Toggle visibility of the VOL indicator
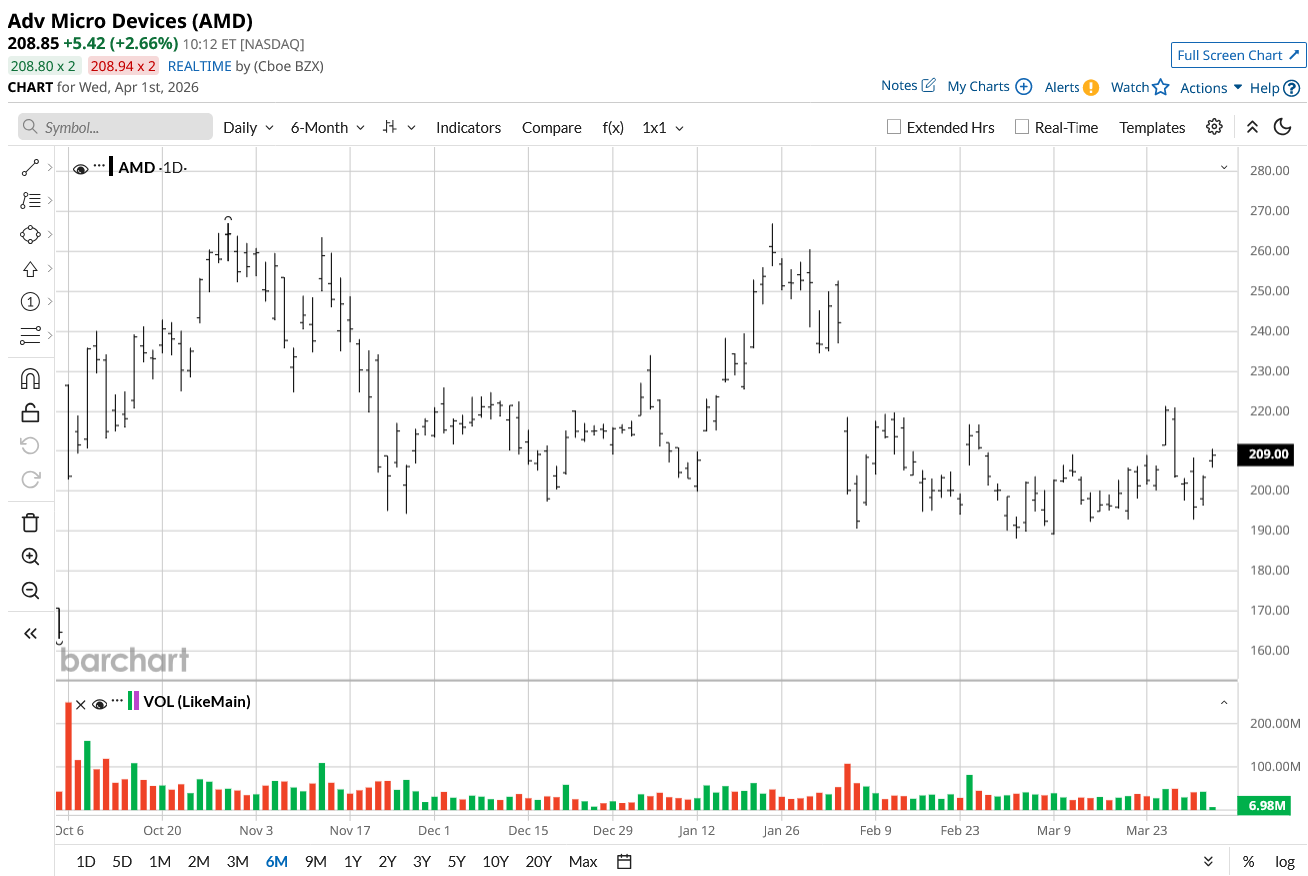The width and height of the screenshot is (1308, 876). point(100,703)
